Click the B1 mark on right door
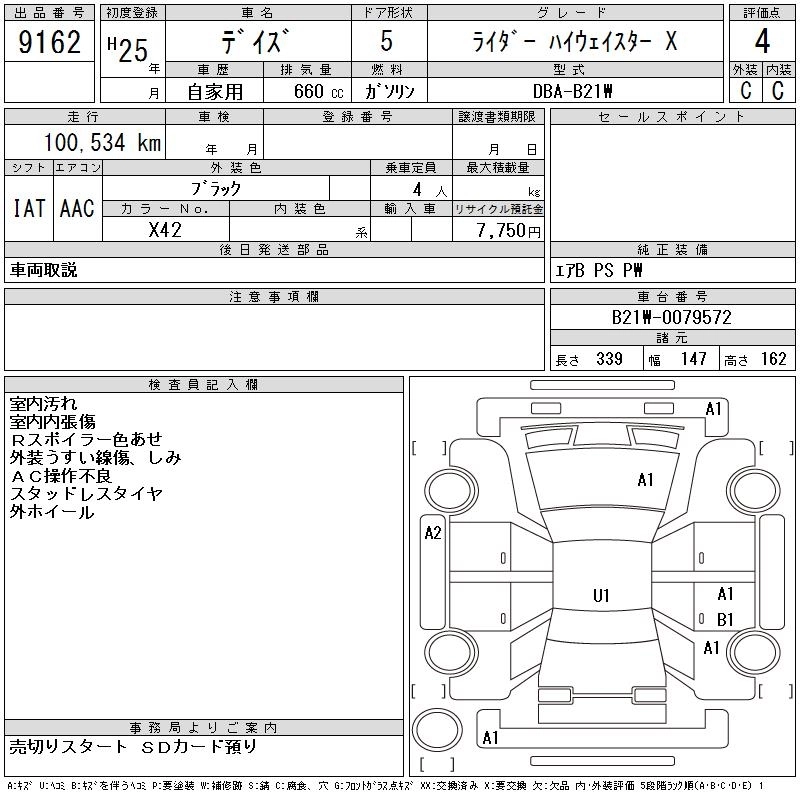Viewport: 800px width, 800px height. coord(725,619)
